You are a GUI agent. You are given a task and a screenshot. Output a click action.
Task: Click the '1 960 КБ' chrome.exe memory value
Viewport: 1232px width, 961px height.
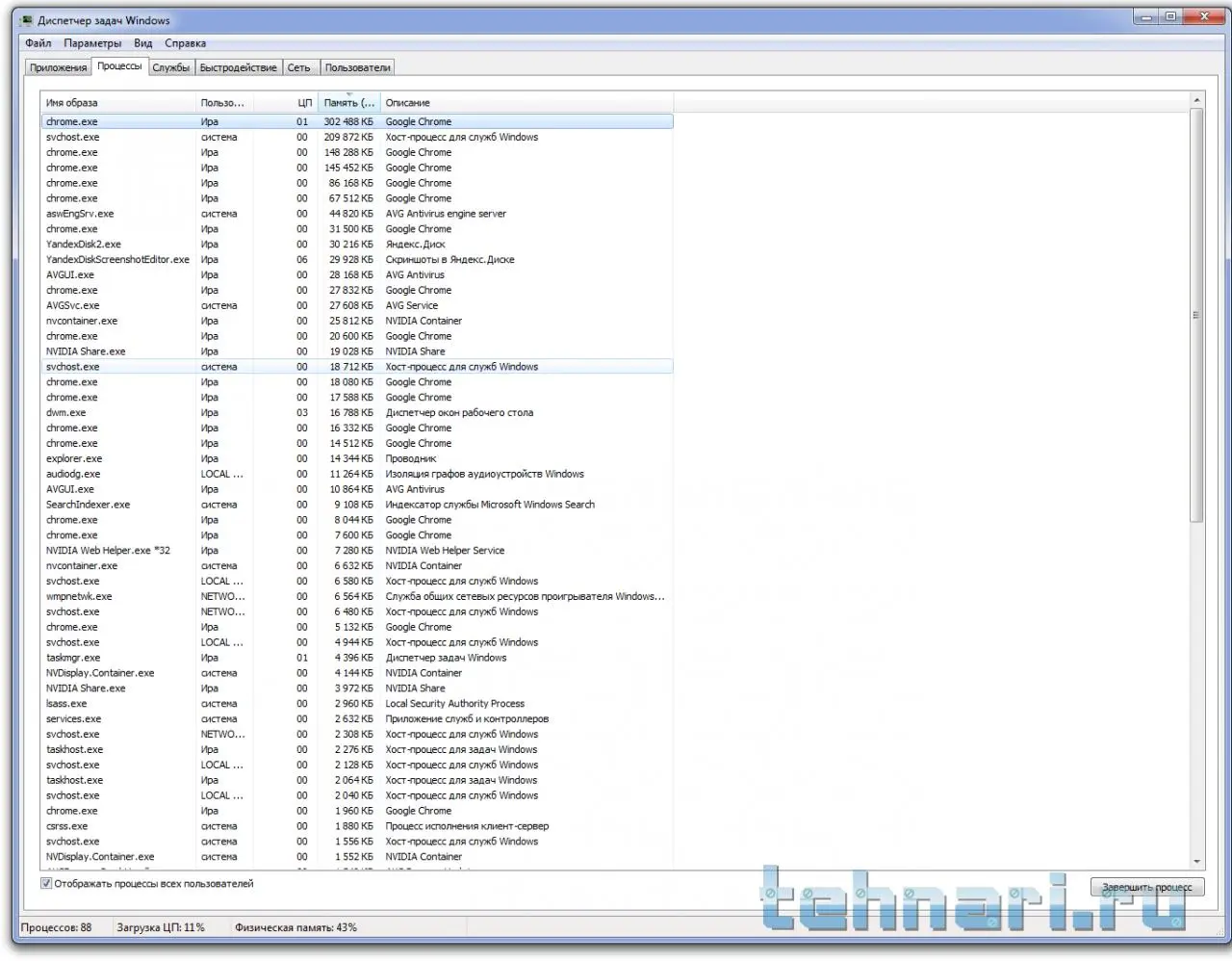point(353,811)
